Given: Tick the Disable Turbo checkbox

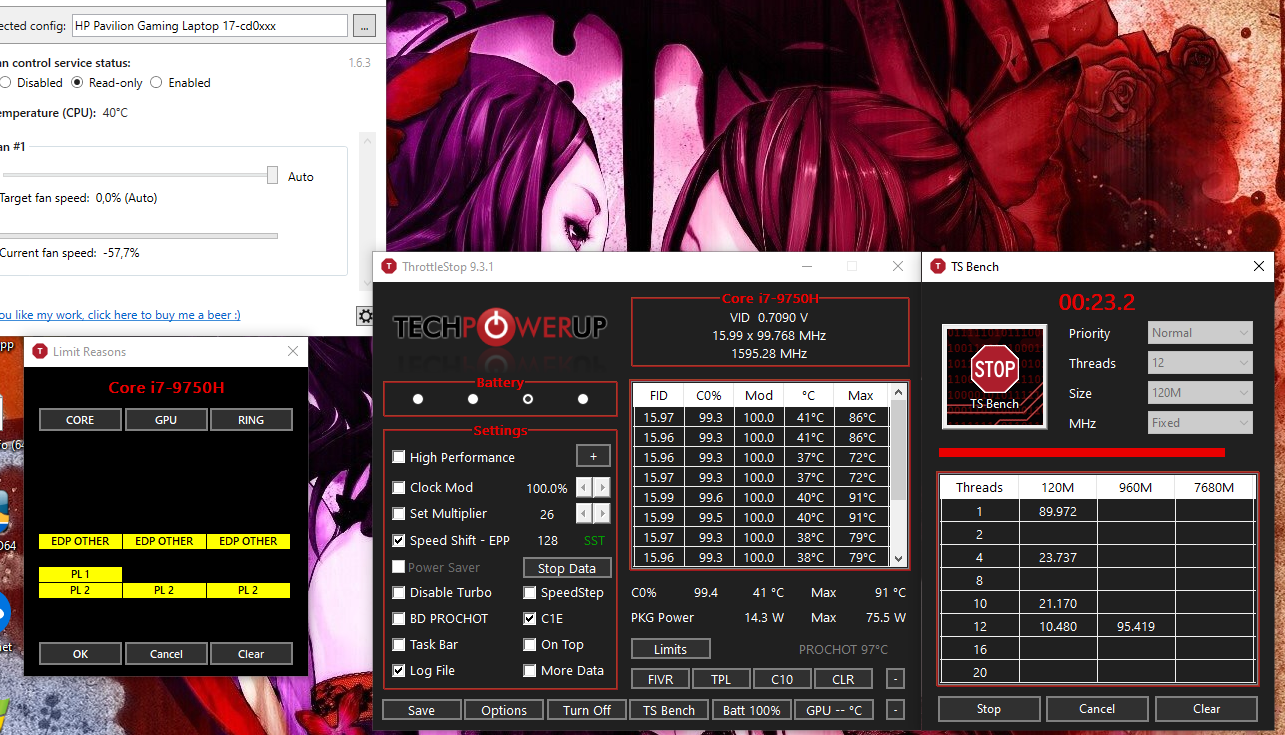Looking at the screenshot, I should pos(399,592).
